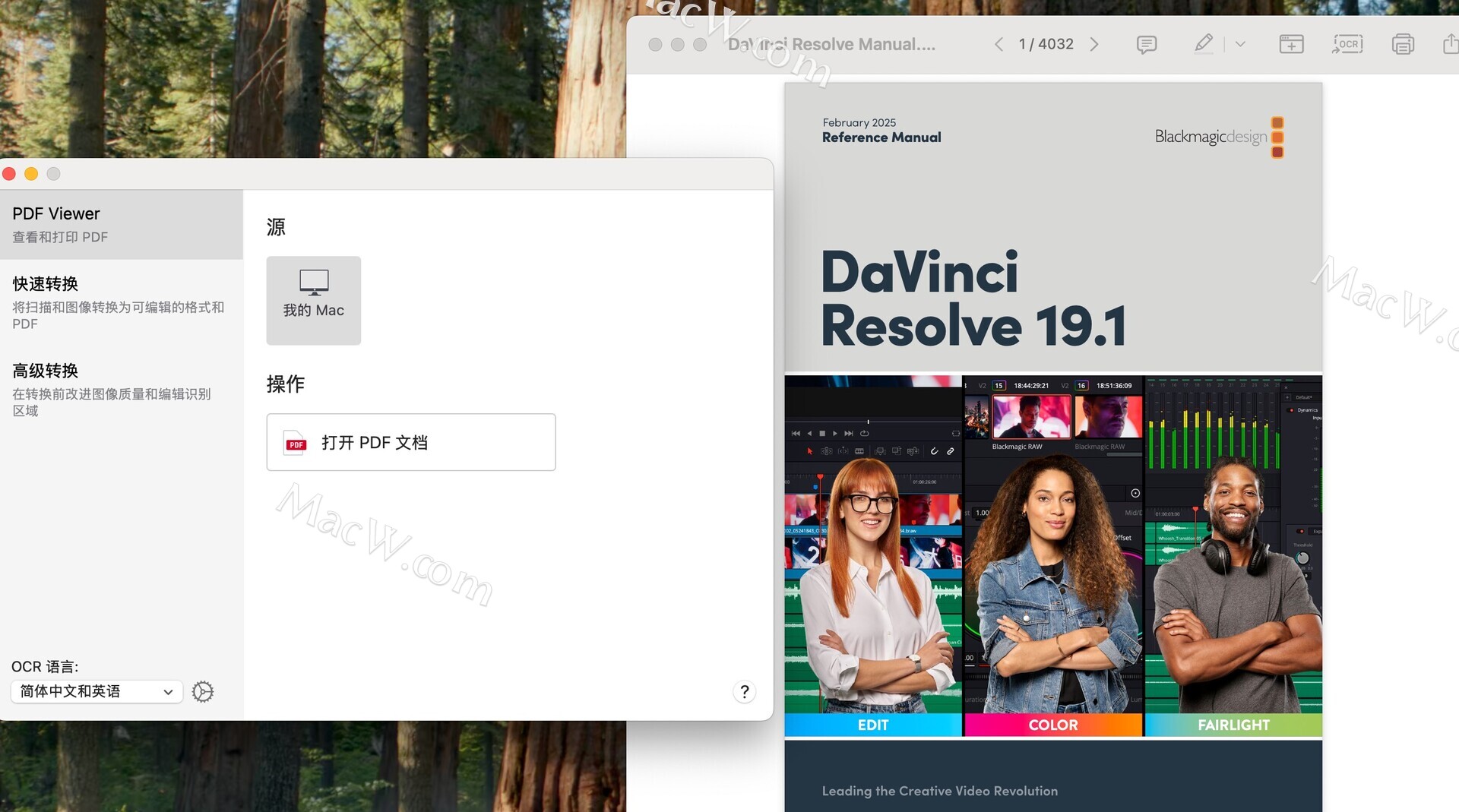Click the EDIT page image in manual cover
The width and height of the screenshot is (1459, 812).
click(x=872, y=555)
